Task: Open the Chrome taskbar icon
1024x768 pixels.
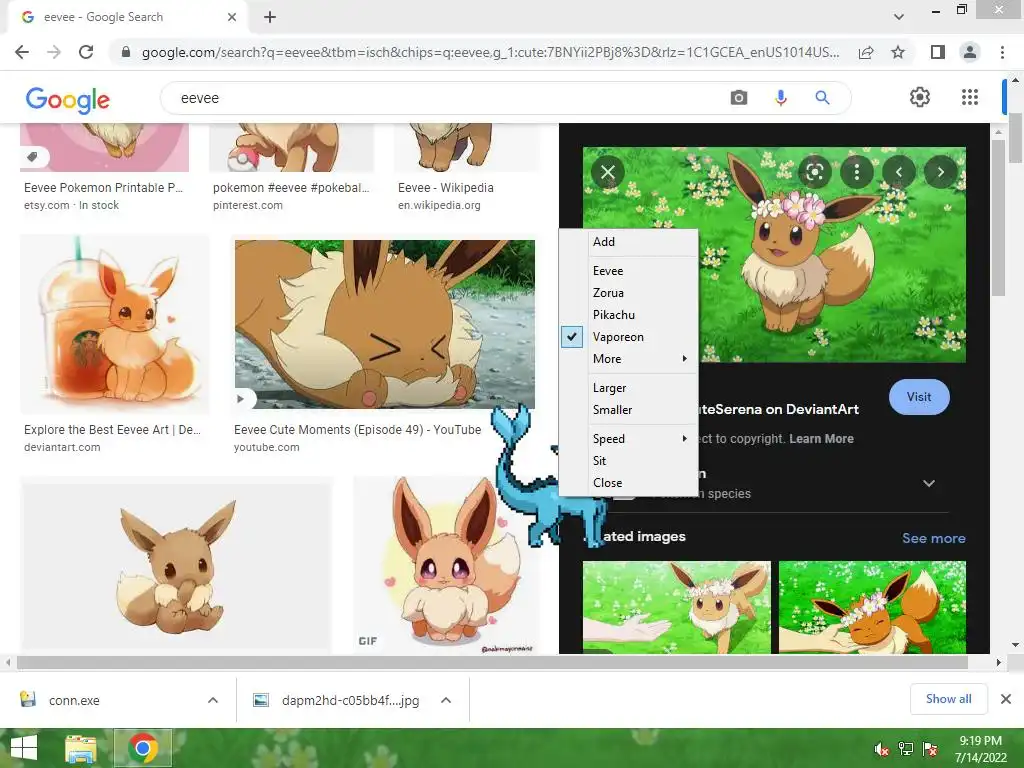Action: click(143, 748)
